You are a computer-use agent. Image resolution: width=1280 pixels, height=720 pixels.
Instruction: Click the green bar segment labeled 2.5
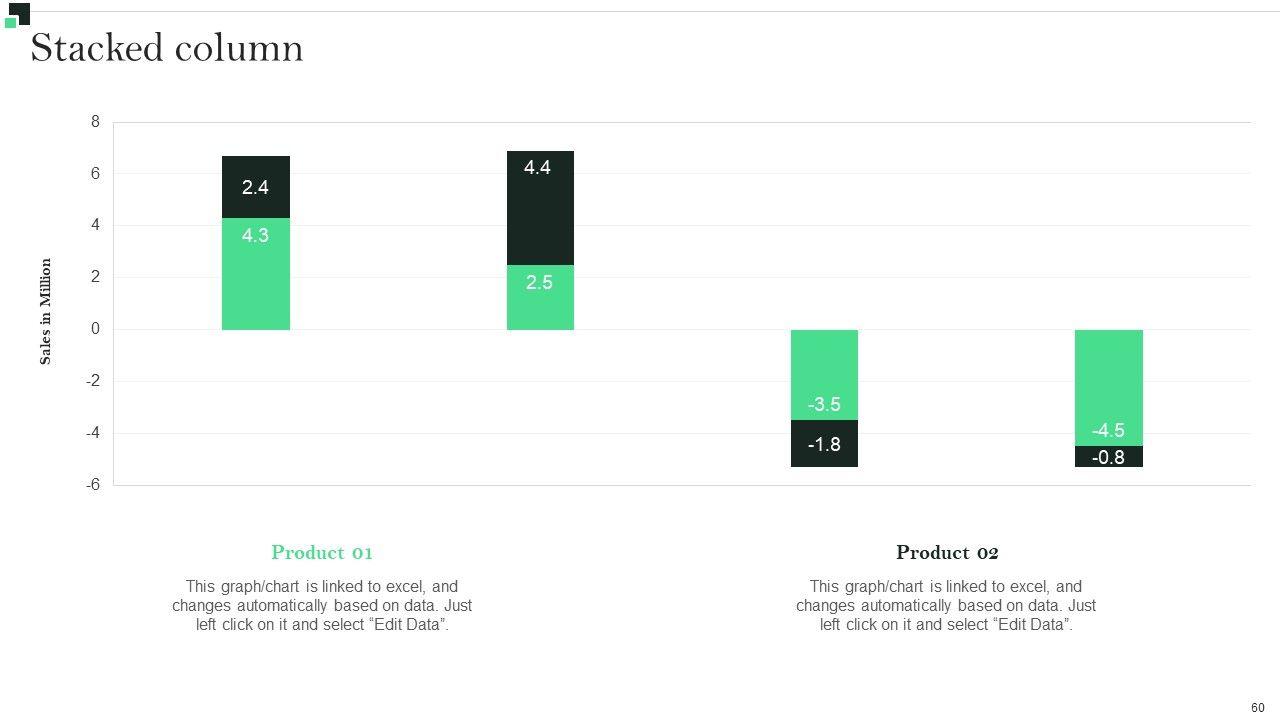pyautogui.click(x=540, y=298)
